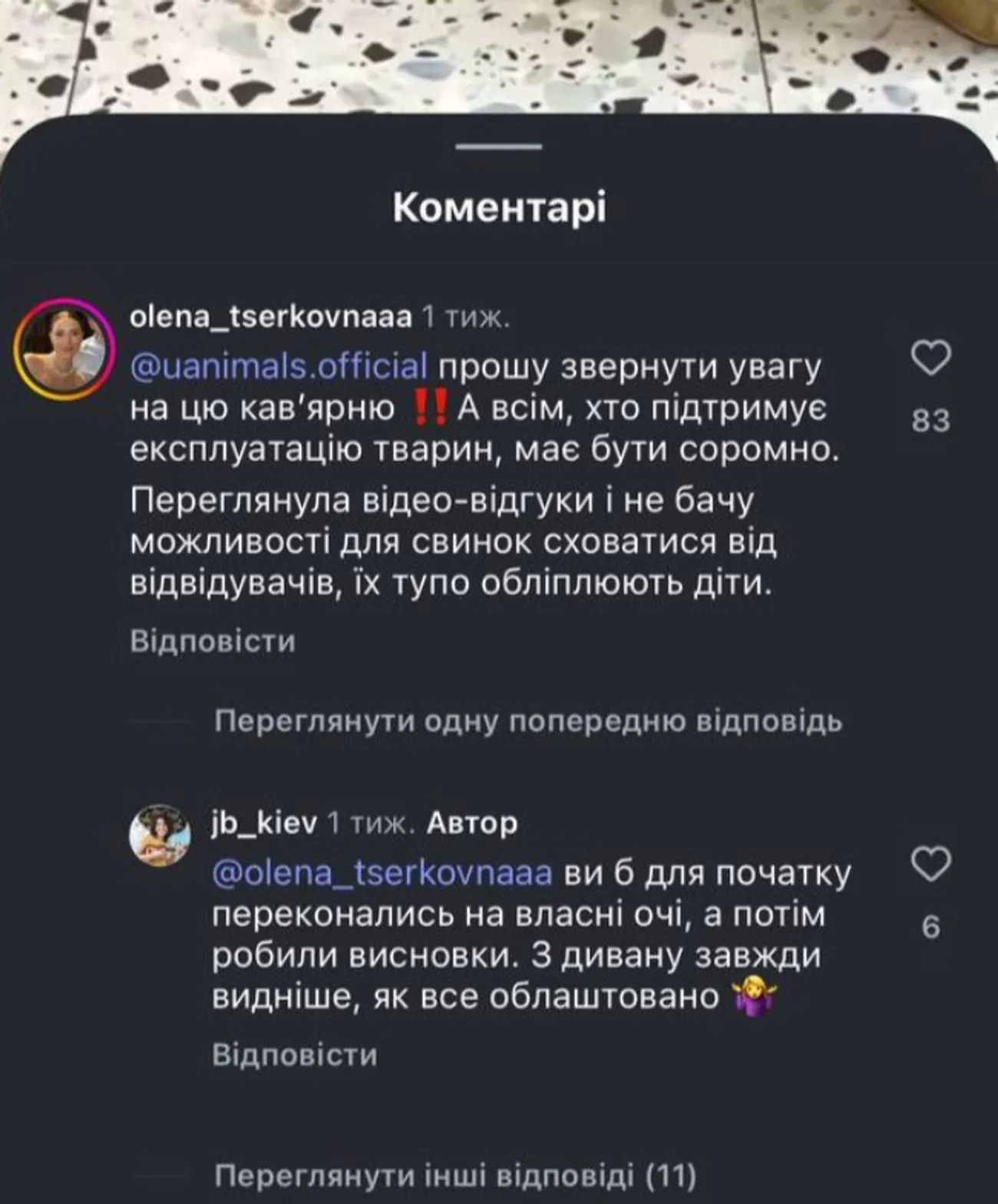Open olena_tserkovnaaa's profile picture

pyautogui.click(x=62, y=343)
